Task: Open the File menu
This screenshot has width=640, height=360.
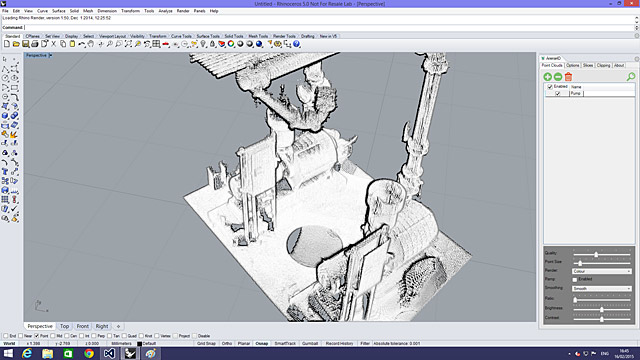Action: tap(5, 11)
